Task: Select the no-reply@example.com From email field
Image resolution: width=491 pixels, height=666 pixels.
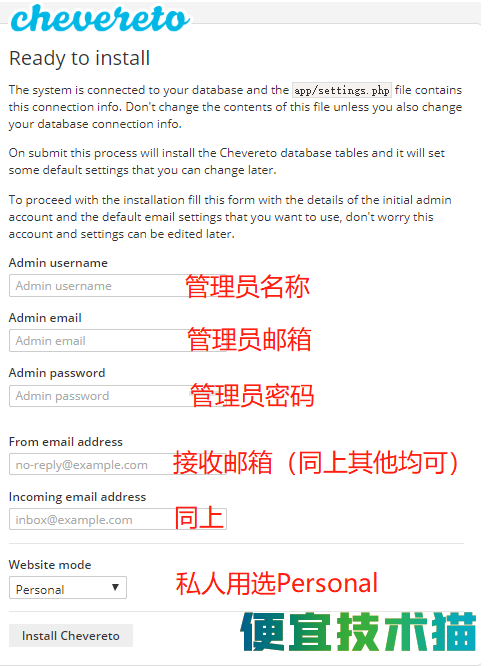Action: click(118, 464)
